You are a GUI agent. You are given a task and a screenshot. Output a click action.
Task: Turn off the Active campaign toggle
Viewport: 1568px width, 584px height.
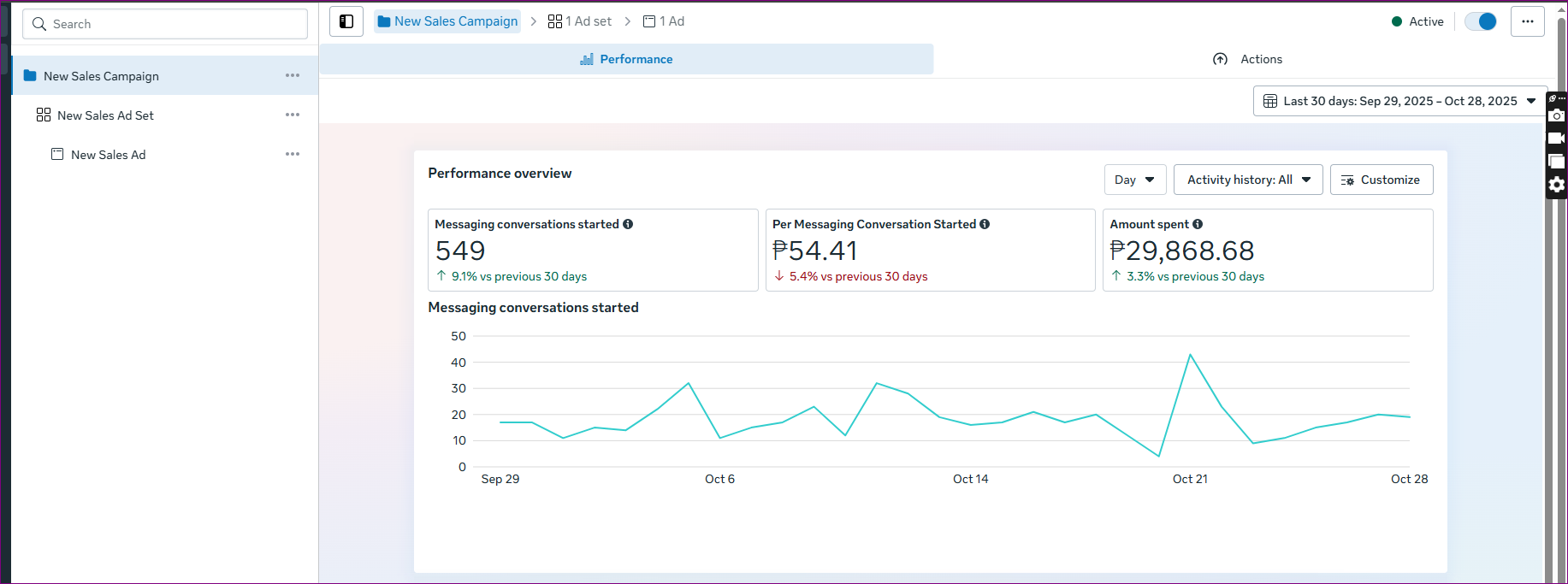click(x=1481, y=21)
